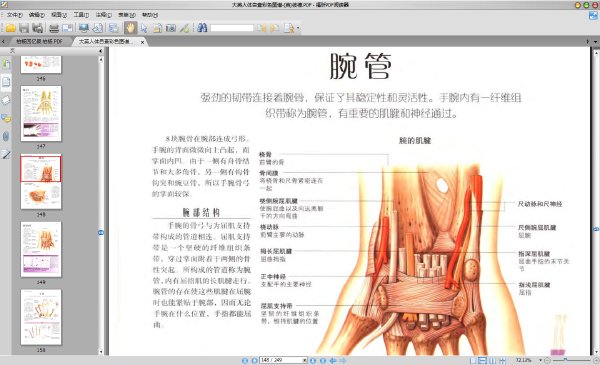Open the layers sidebar panel icon
600x365 pixels.
pyautogui.click(x=6, y=100)
